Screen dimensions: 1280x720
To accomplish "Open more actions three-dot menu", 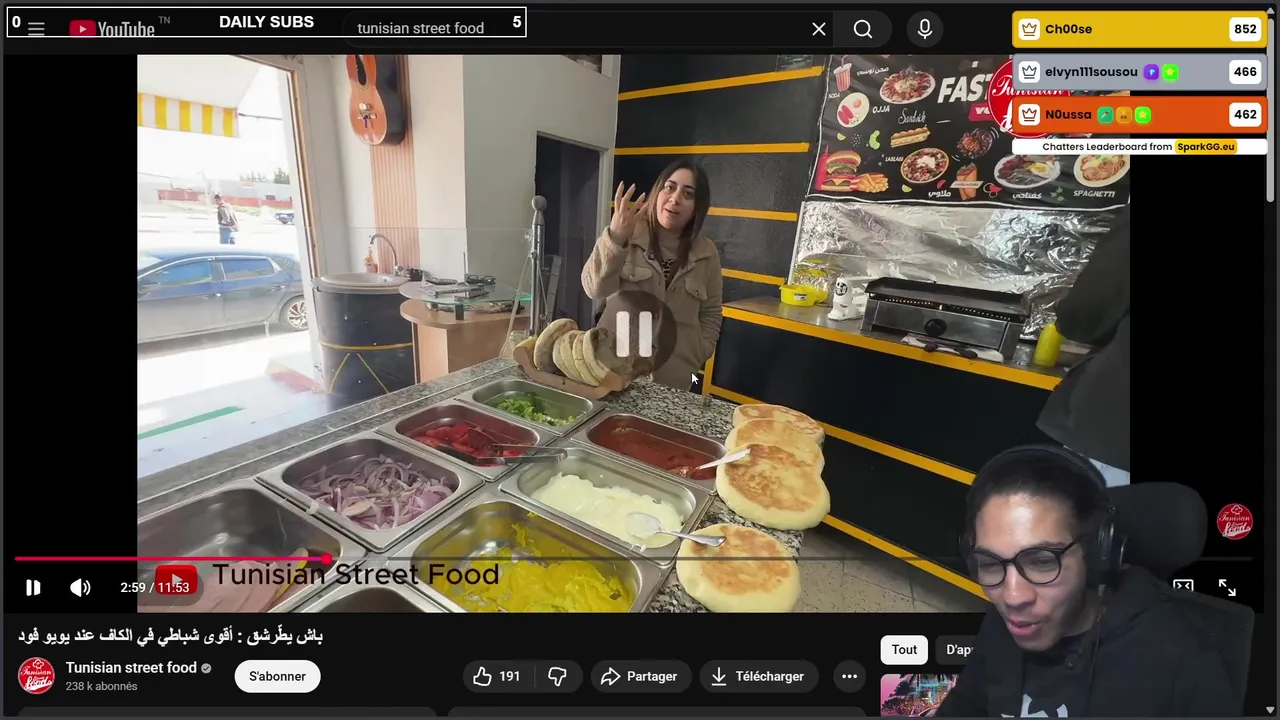I will (849, 676).
